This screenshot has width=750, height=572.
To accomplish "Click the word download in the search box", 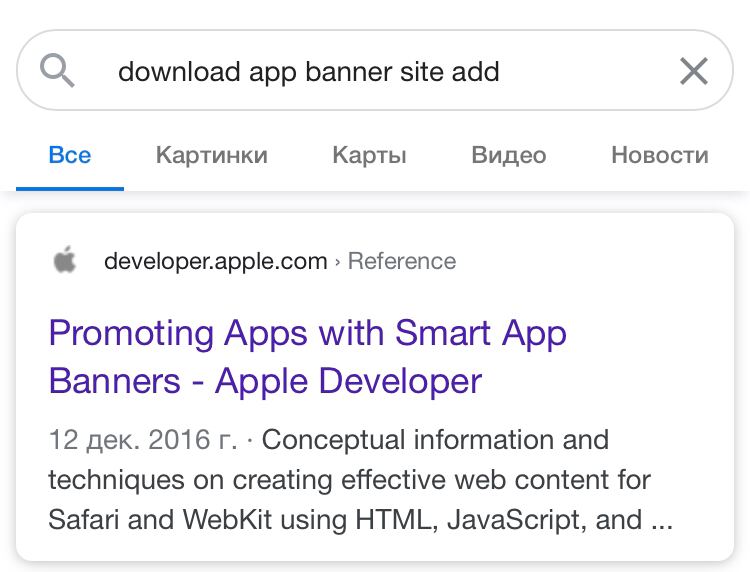I will [x=179, y=72].
